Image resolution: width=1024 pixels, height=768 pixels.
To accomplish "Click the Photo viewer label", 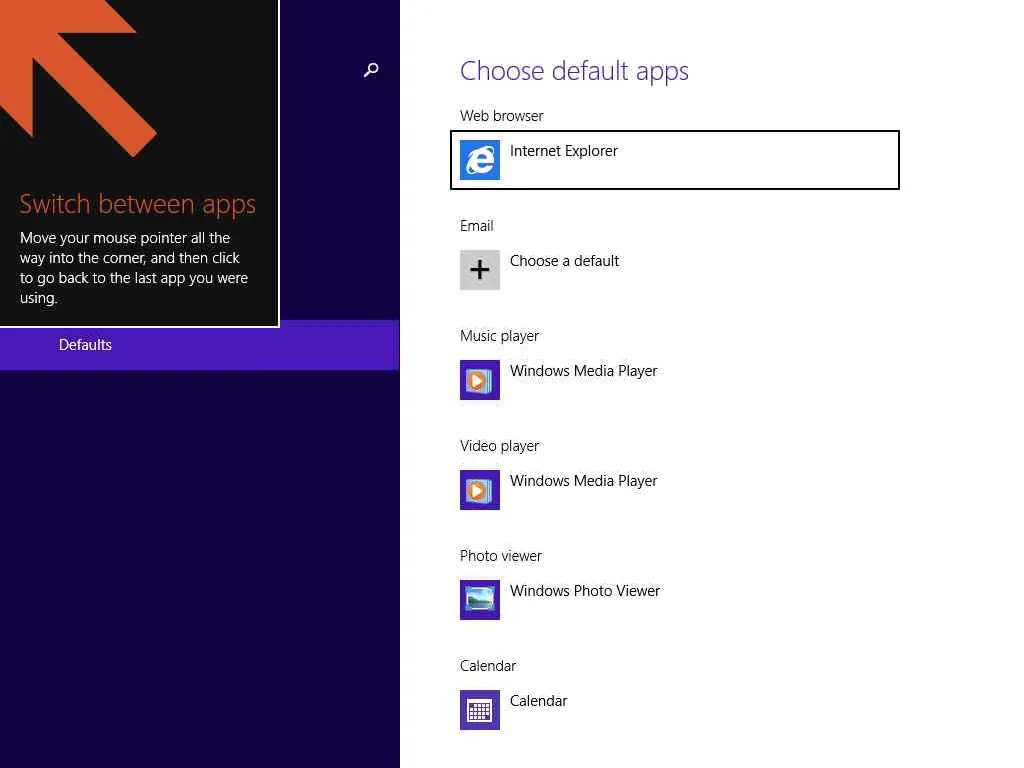I will coord(501,556).
